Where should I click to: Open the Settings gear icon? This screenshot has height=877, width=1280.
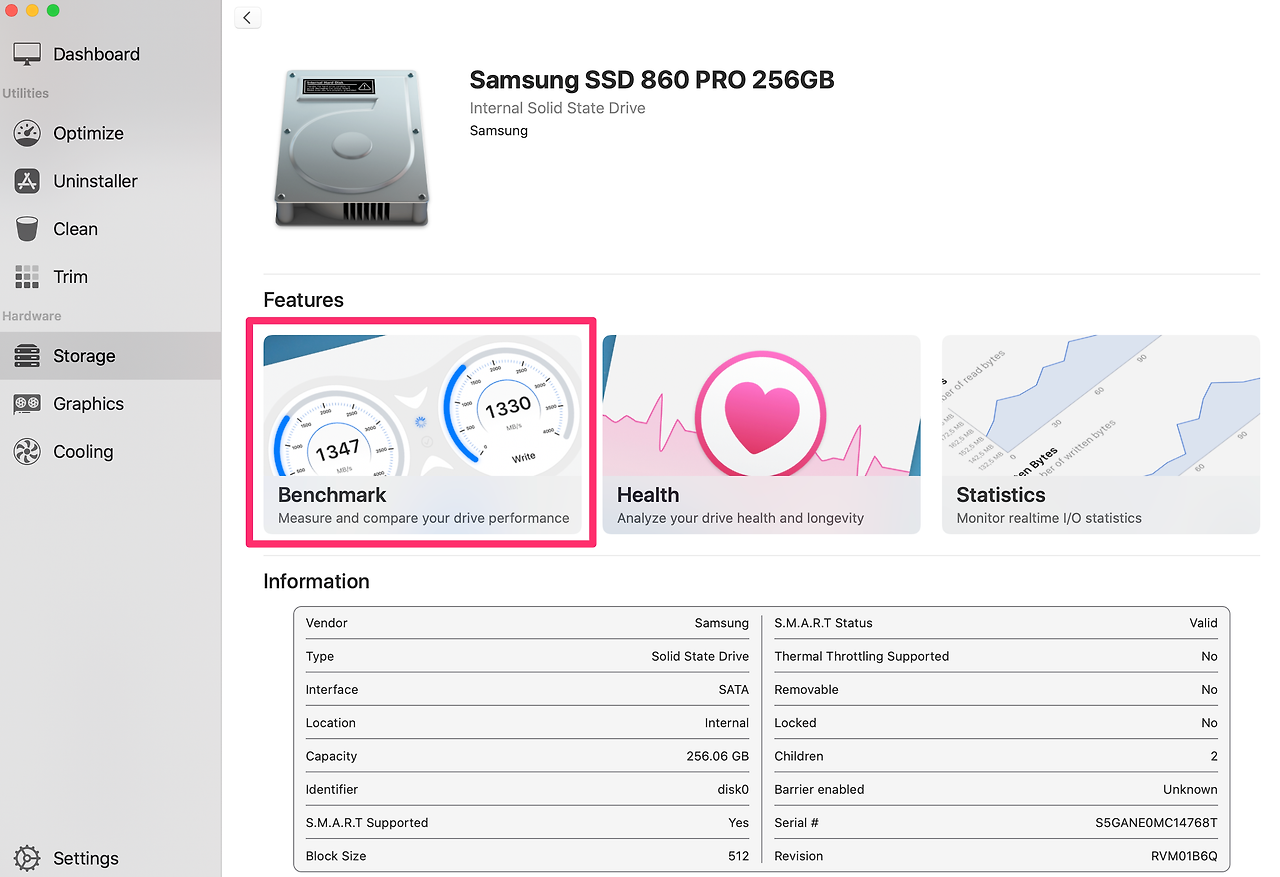[27, 858]
